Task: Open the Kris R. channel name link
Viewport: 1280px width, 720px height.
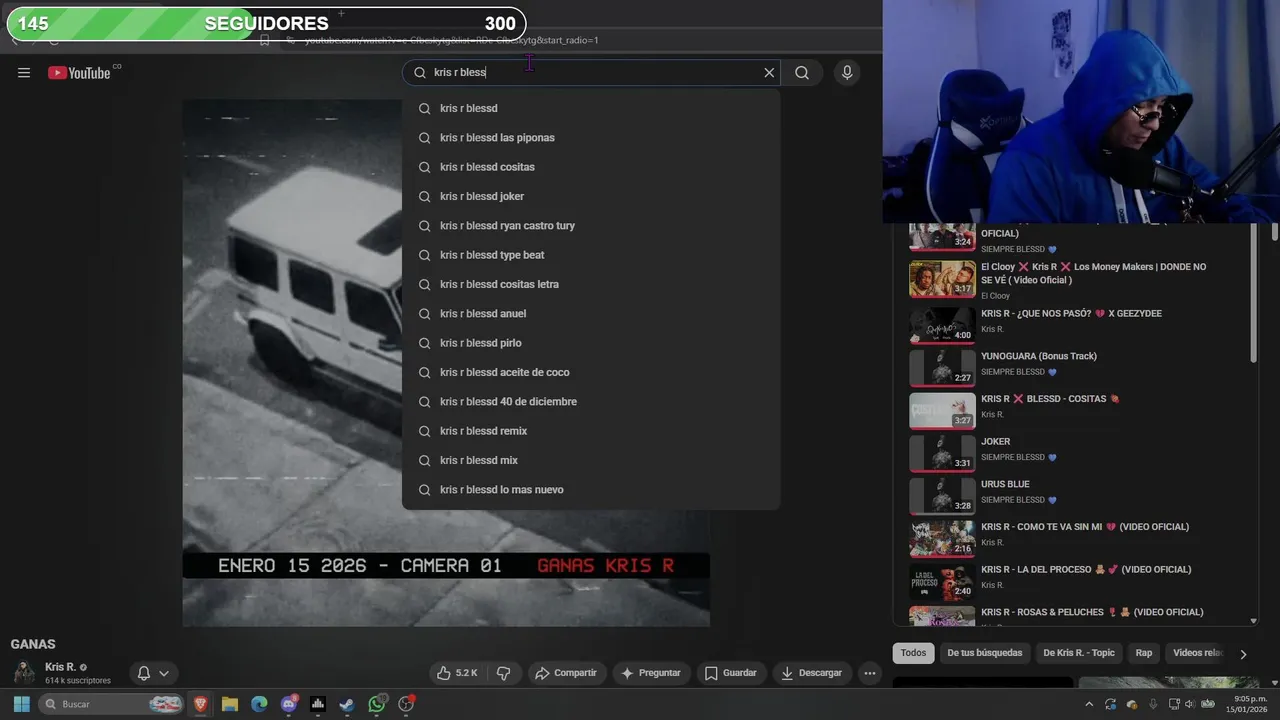Action: pyautogui.click(x=60, y=667)
